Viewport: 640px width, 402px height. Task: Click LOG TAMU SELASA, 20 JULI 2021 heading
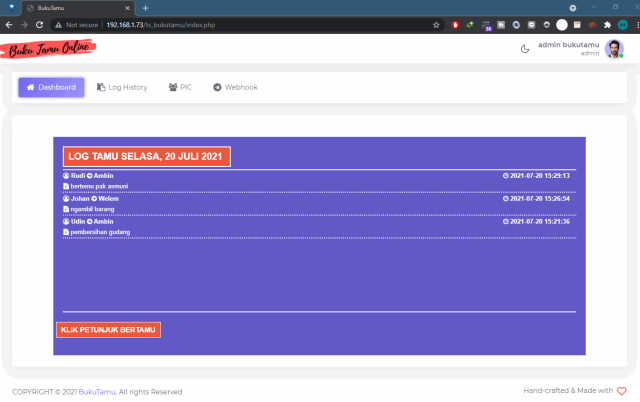pyautogui.click(x=147, y=156)
